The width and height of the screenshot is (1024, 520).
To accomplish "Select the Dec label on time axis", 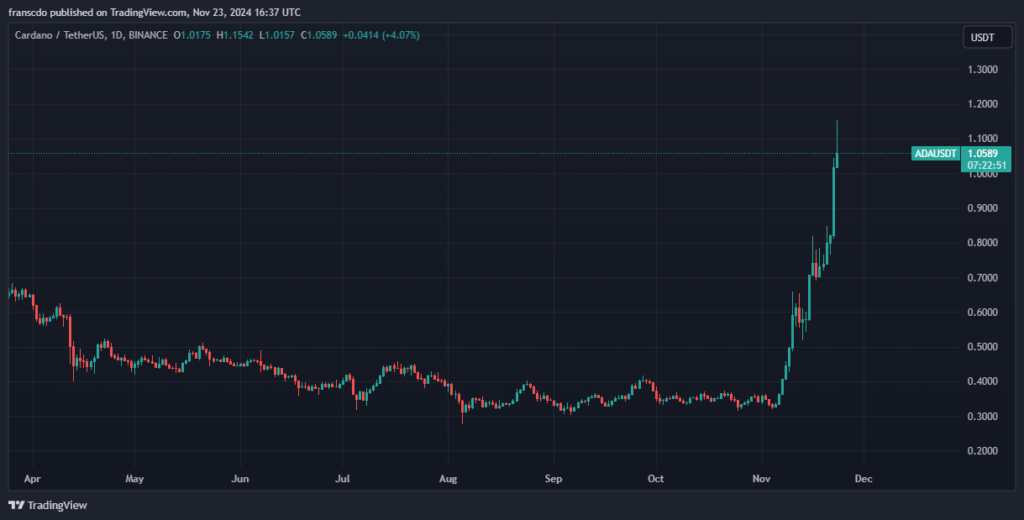I will click(x=864, y=479).
